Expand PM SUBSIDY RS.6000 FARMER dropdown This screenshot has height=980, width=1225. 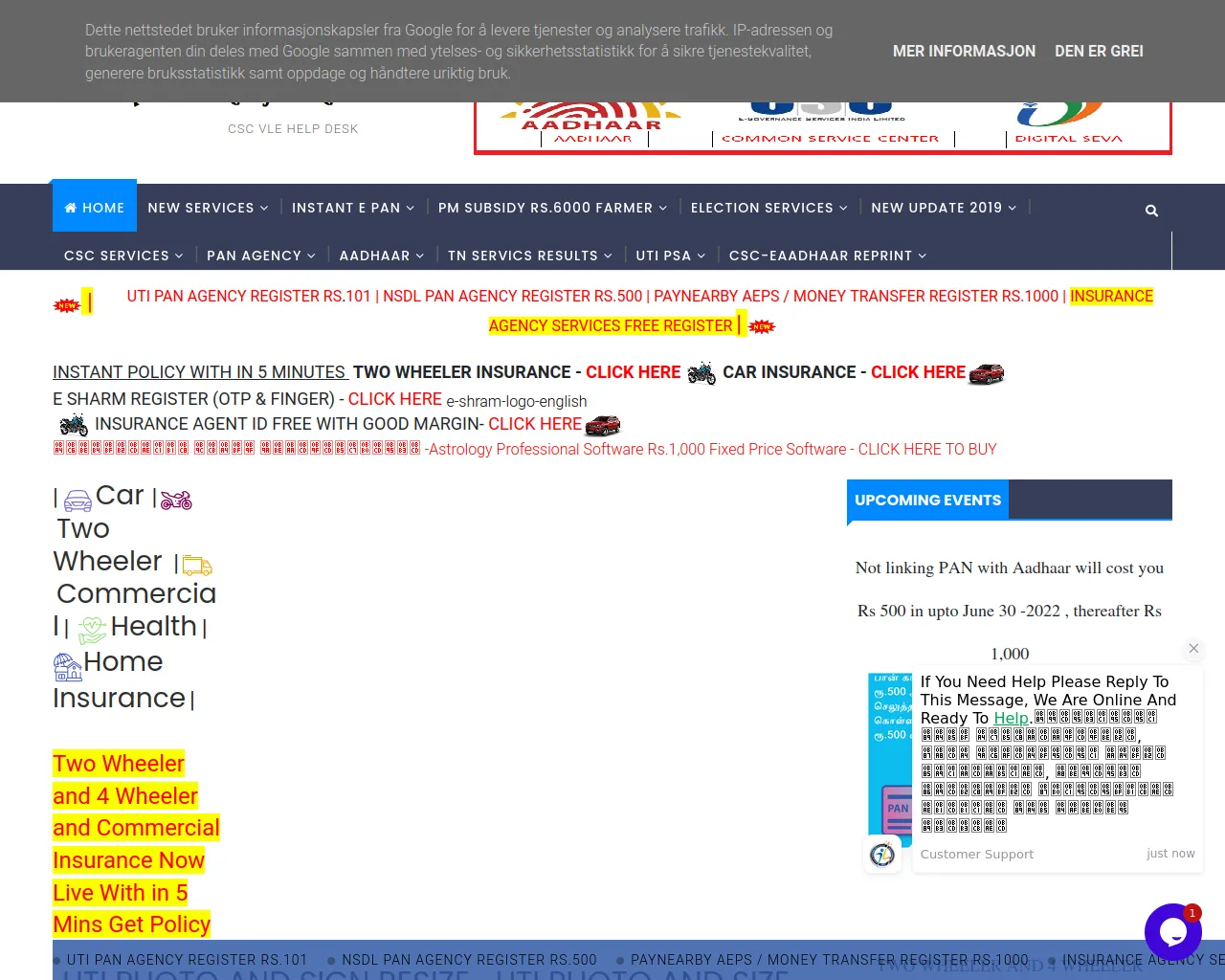coord(552,208)
